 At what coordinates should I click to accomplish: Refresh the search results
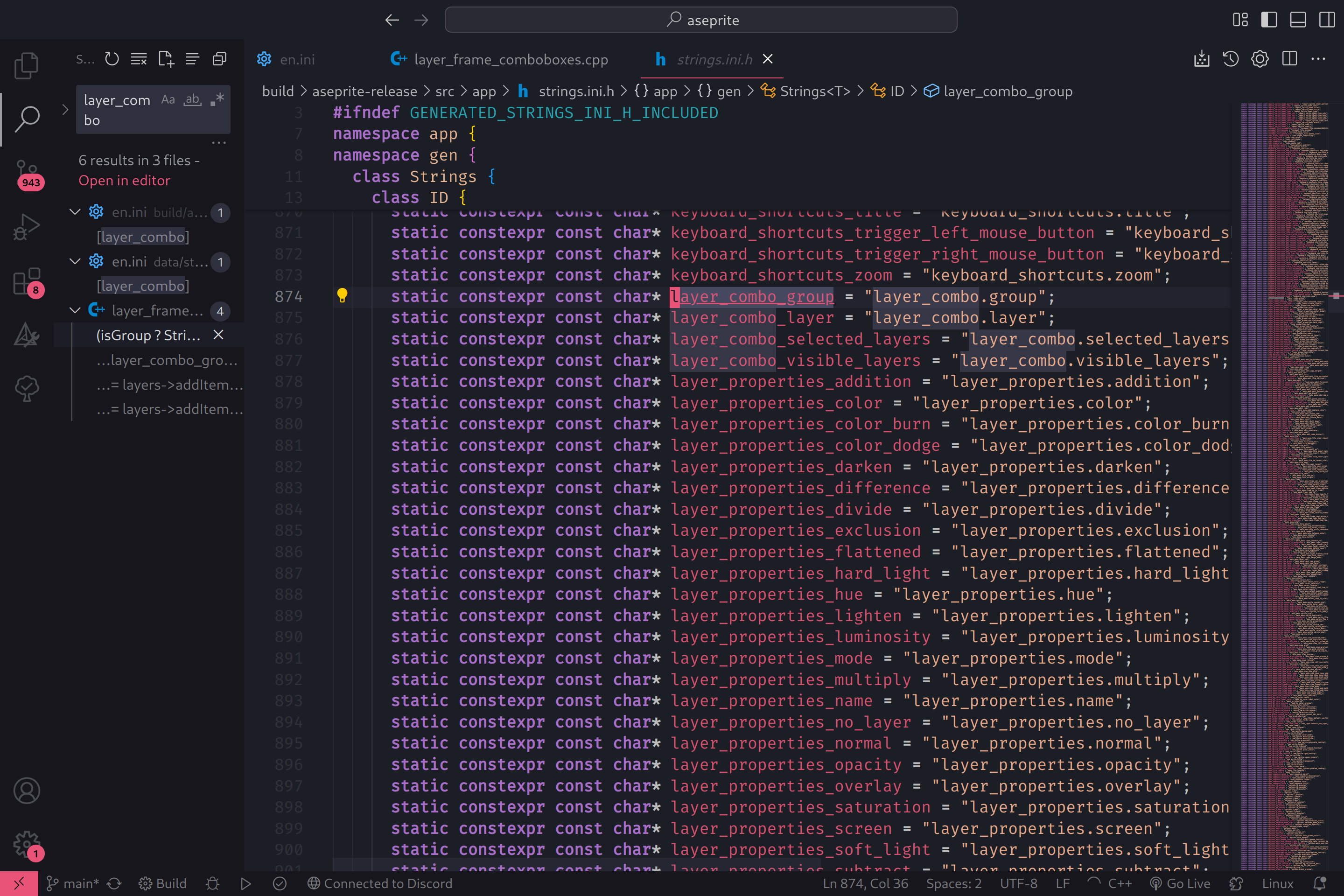112,59
